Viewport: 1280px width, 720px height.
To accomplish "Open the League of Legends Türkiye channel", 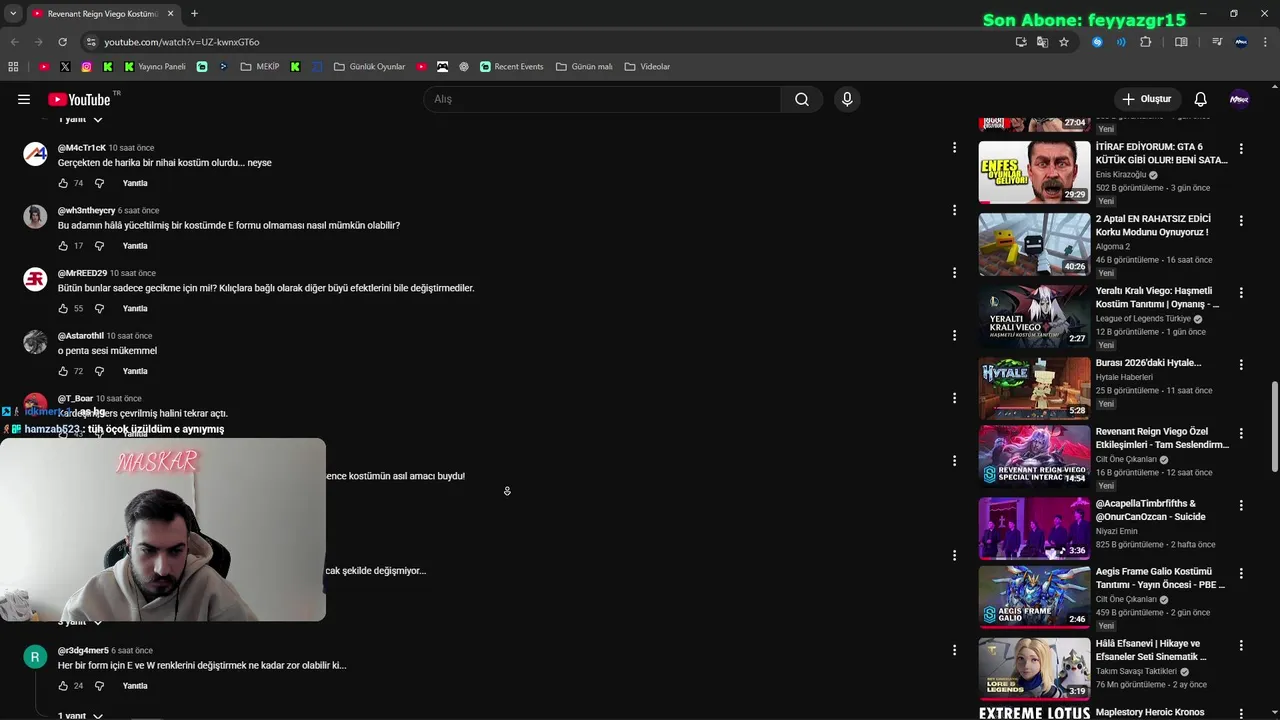I will click(x=1143, y=319).
